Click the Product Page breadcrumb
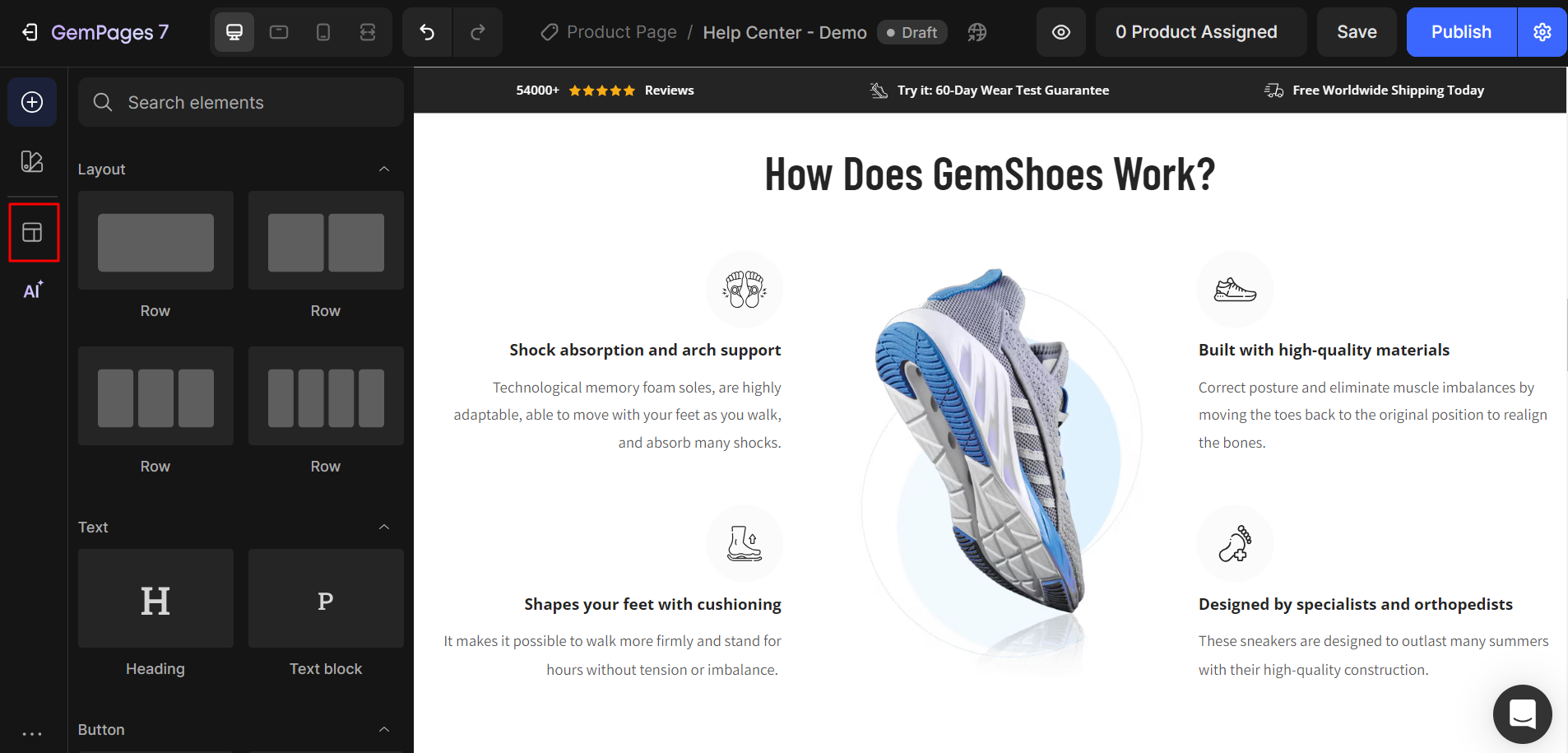The height and width of the screenshot is (753, 1568). coord(621,32)
